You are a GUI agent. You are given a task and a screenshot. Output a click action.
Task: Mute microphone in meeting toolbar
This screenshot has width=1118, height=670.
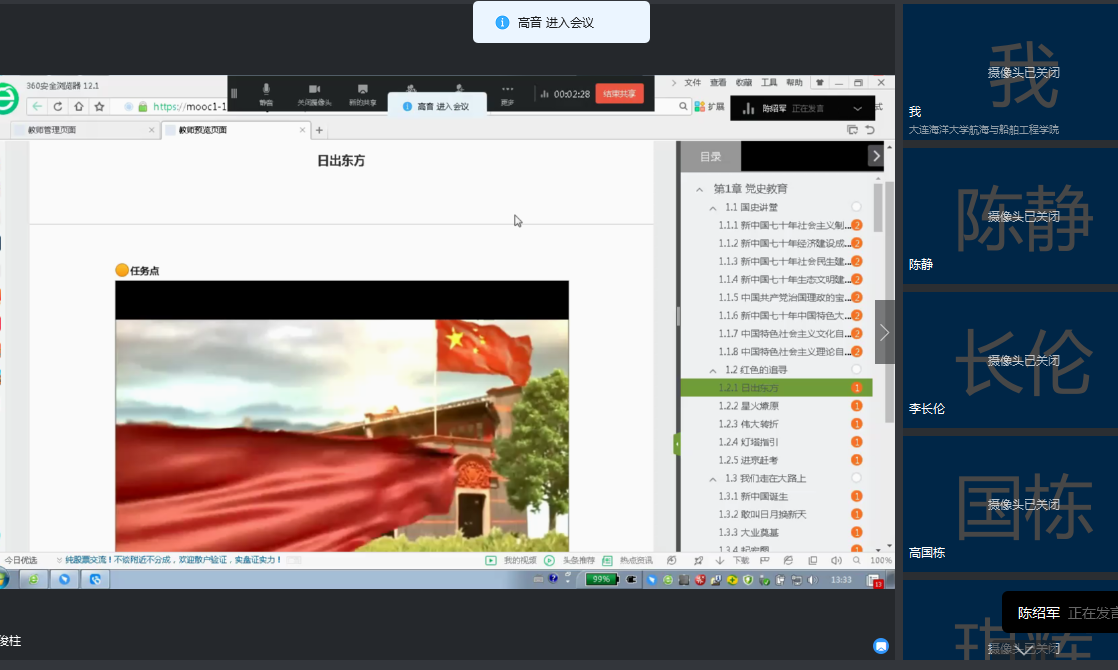[x=266, y=93]
